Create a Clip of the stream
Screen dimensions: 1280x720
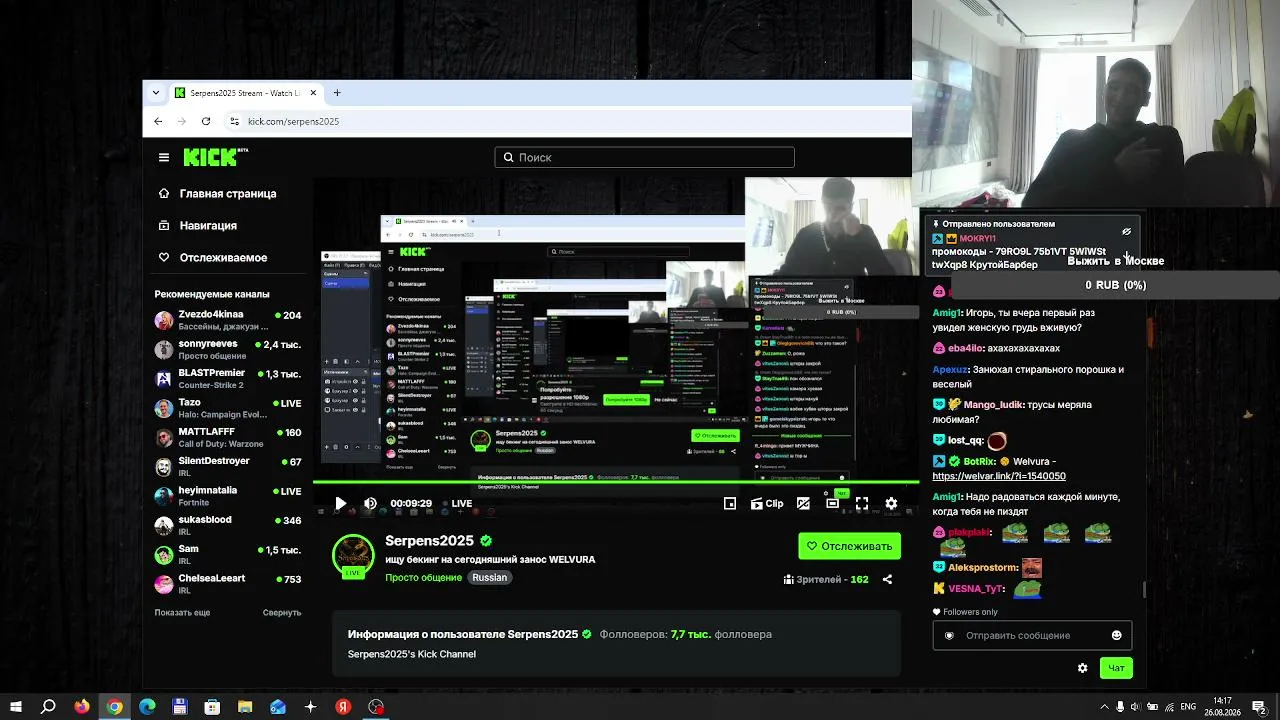[767, 504]
